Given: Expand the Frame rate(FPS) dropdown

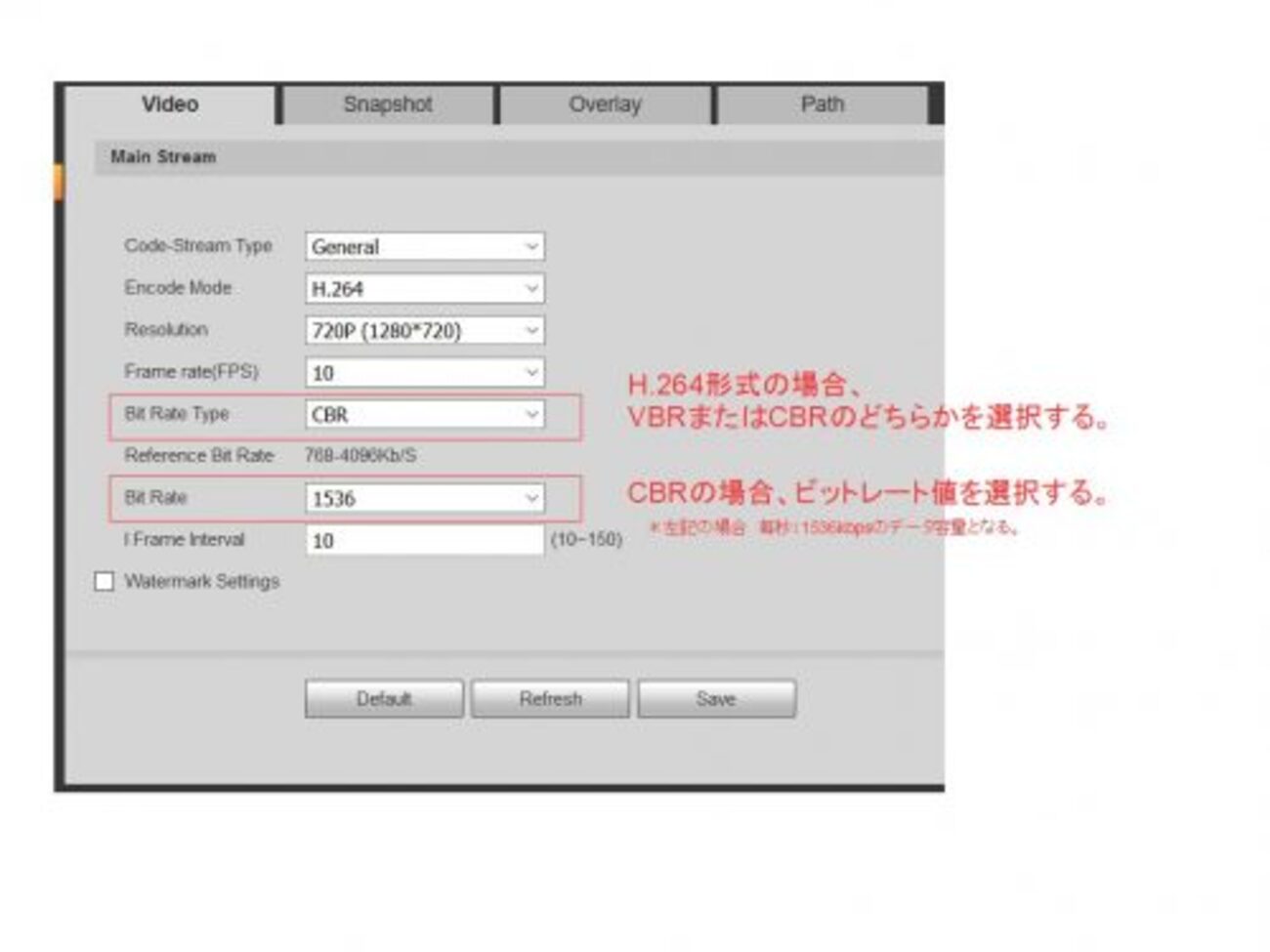Looking at the screenshot, I should [425, 373].
